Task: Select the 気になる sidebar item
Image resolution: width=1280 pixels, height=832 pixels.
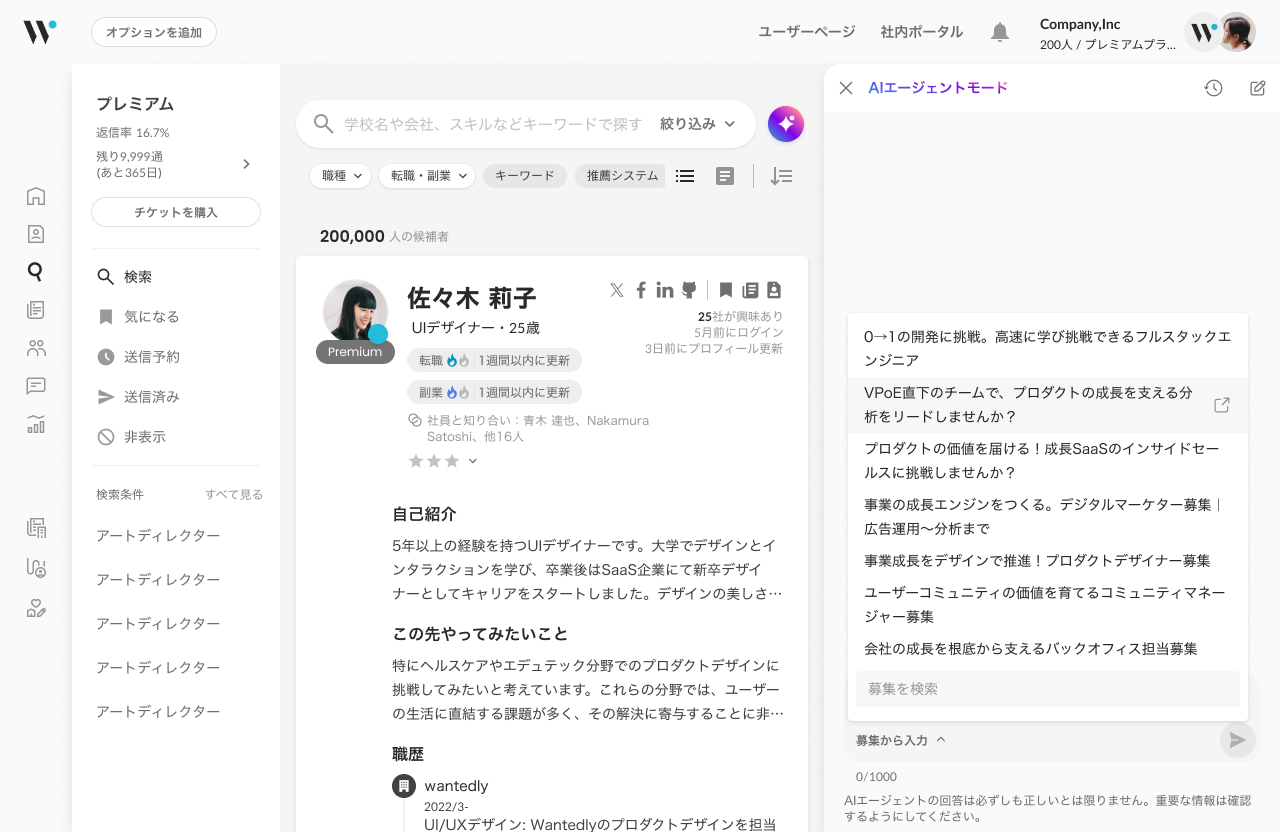Action: tap(151, 317)
